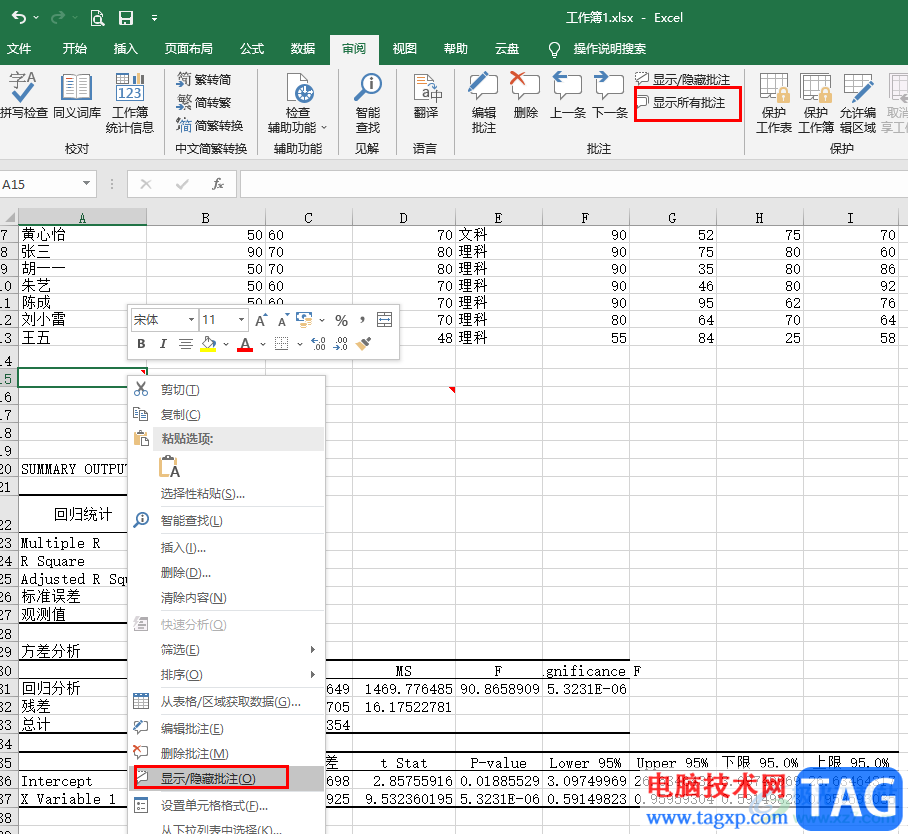The height and width of the screenshot is (834, 908).
Task: Click the 操作说明搜索 search box
Action: coord(609,49)
